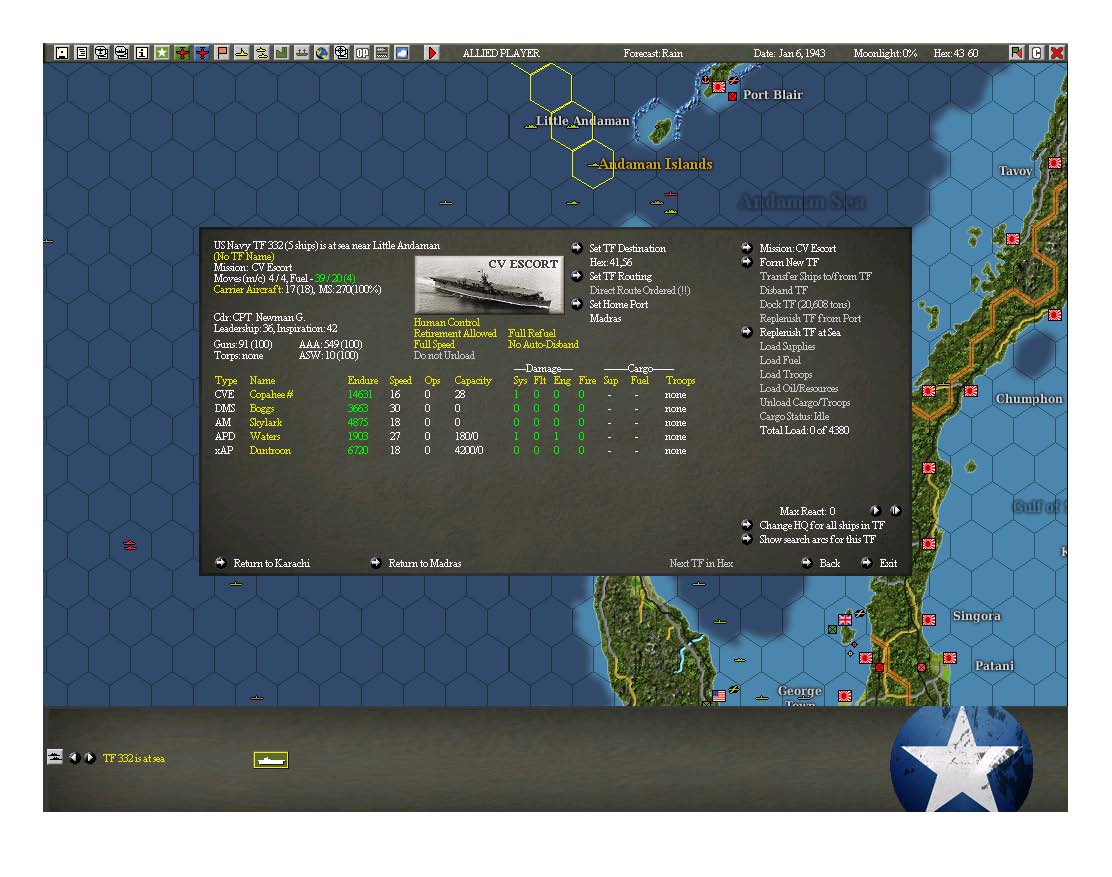Select ship Boggs in list
The image size is (1112, 877).
pos(262,408)
